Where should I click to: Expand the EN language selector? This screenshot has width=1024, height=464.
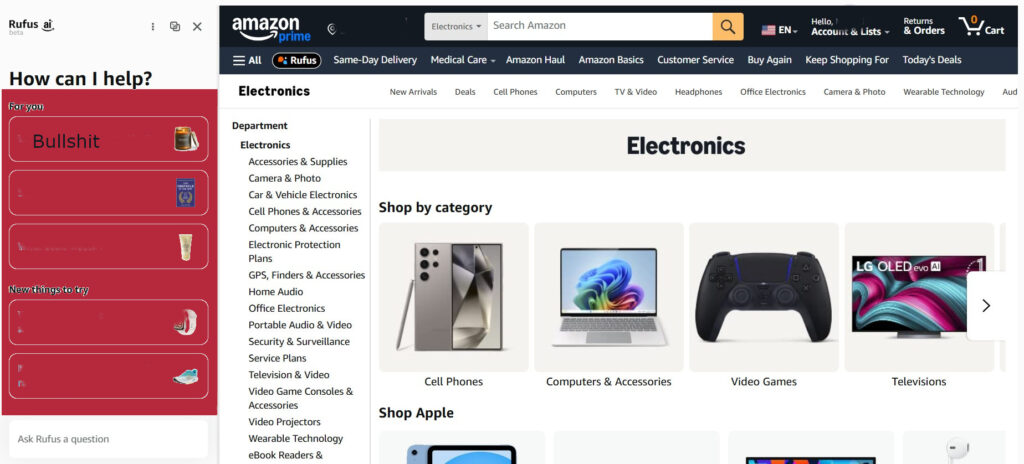780,30
